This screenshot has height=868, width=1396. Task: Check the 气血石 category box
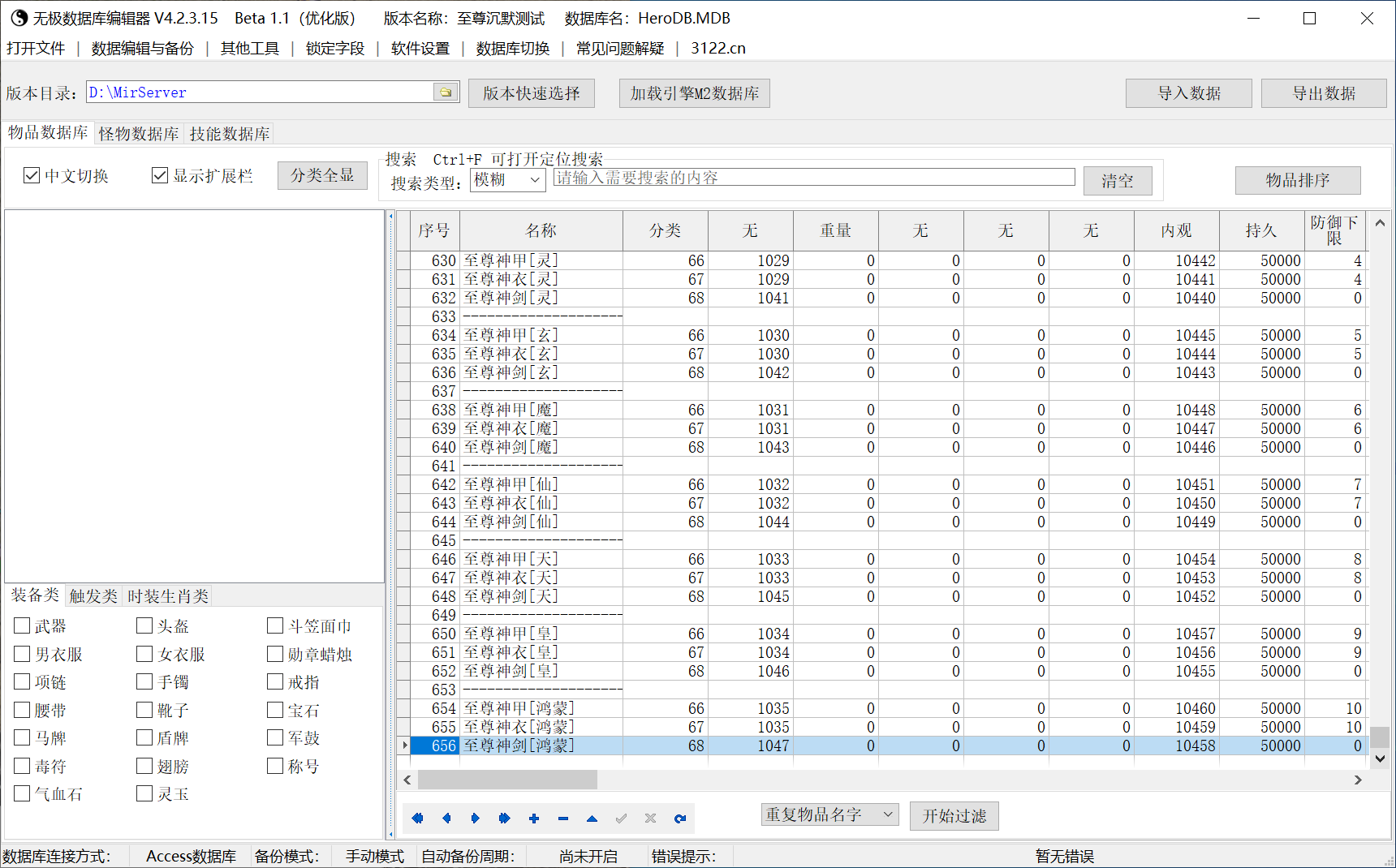pyautogui.click(x=22, y=793)
